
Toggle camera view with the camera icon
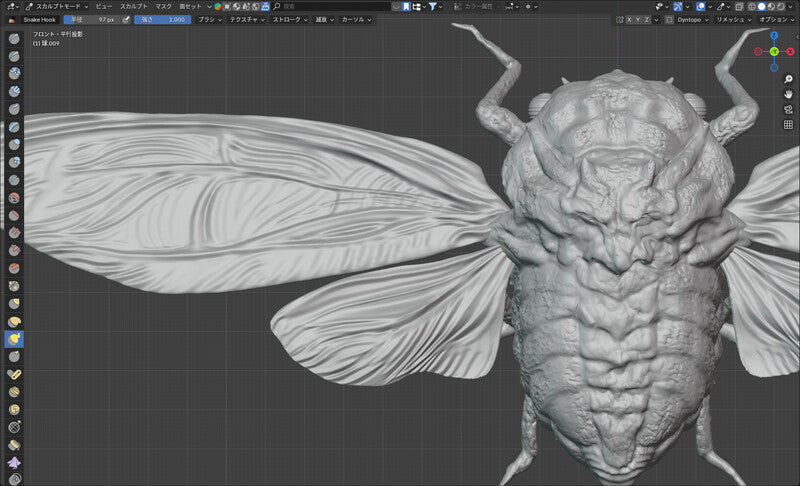pos(789,110)
